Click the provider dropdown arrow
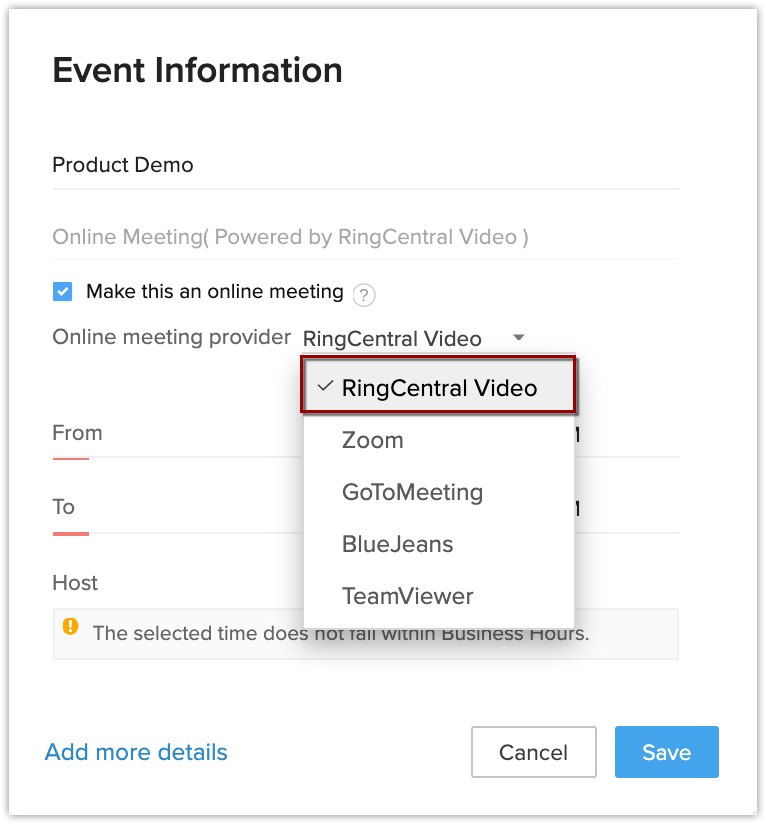 pos(517,338)
